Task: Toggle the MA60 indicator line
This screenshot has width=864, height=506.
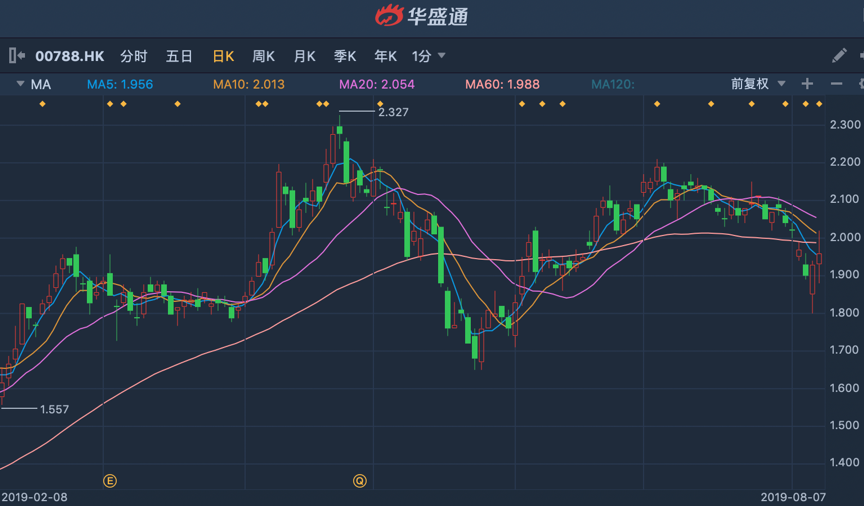Action: 502,84
